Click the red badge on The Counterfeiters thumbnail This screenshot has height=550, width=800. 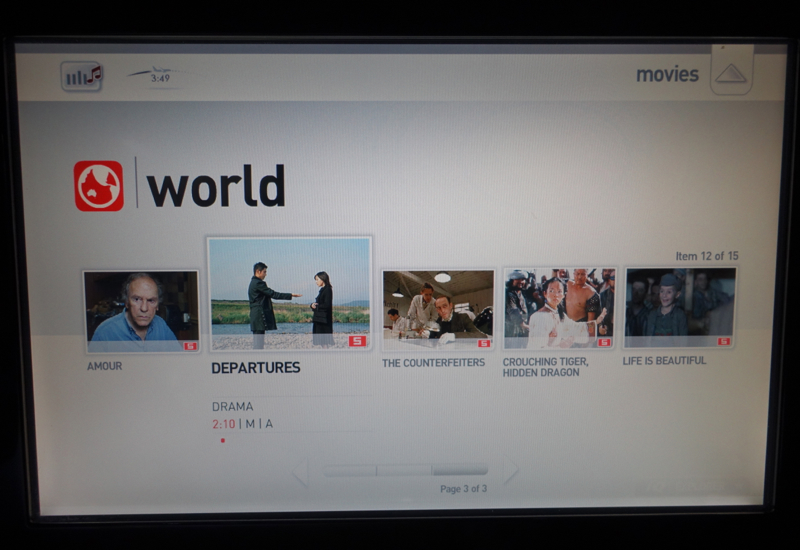pyautogui.click(x=484, y=343)
